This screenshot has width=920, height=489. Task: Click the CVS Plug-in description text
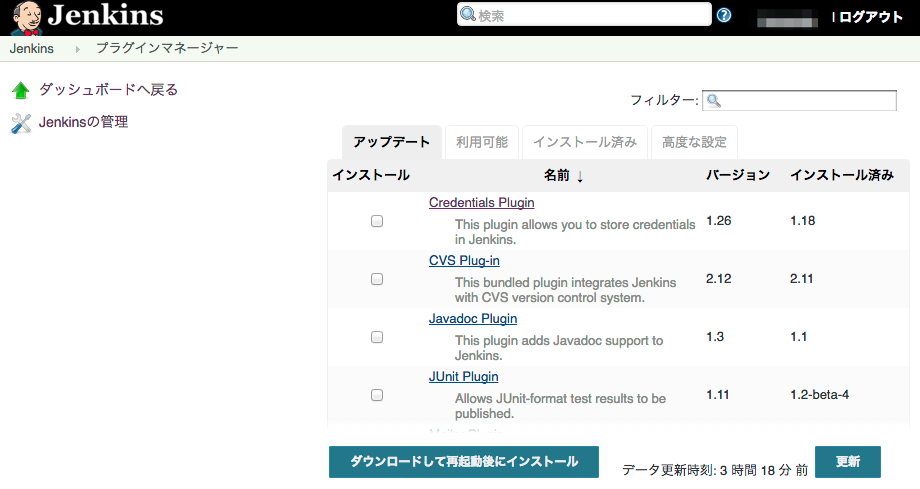(566, 290)
